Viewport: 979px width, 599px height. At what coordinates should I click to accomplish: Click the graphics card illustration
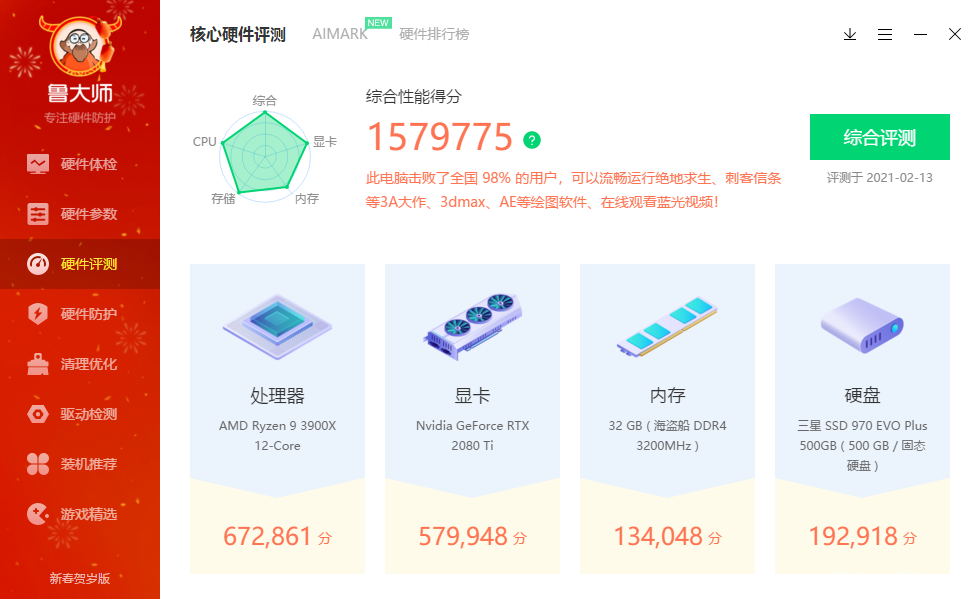(x=473, y=326)
